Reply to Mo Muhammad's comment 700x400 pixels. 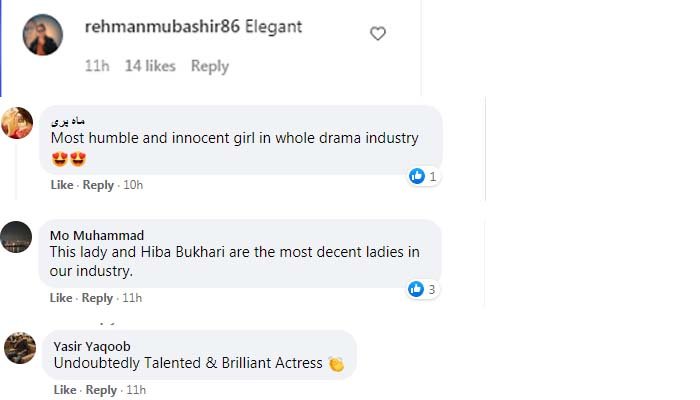(x=98, y=298)
